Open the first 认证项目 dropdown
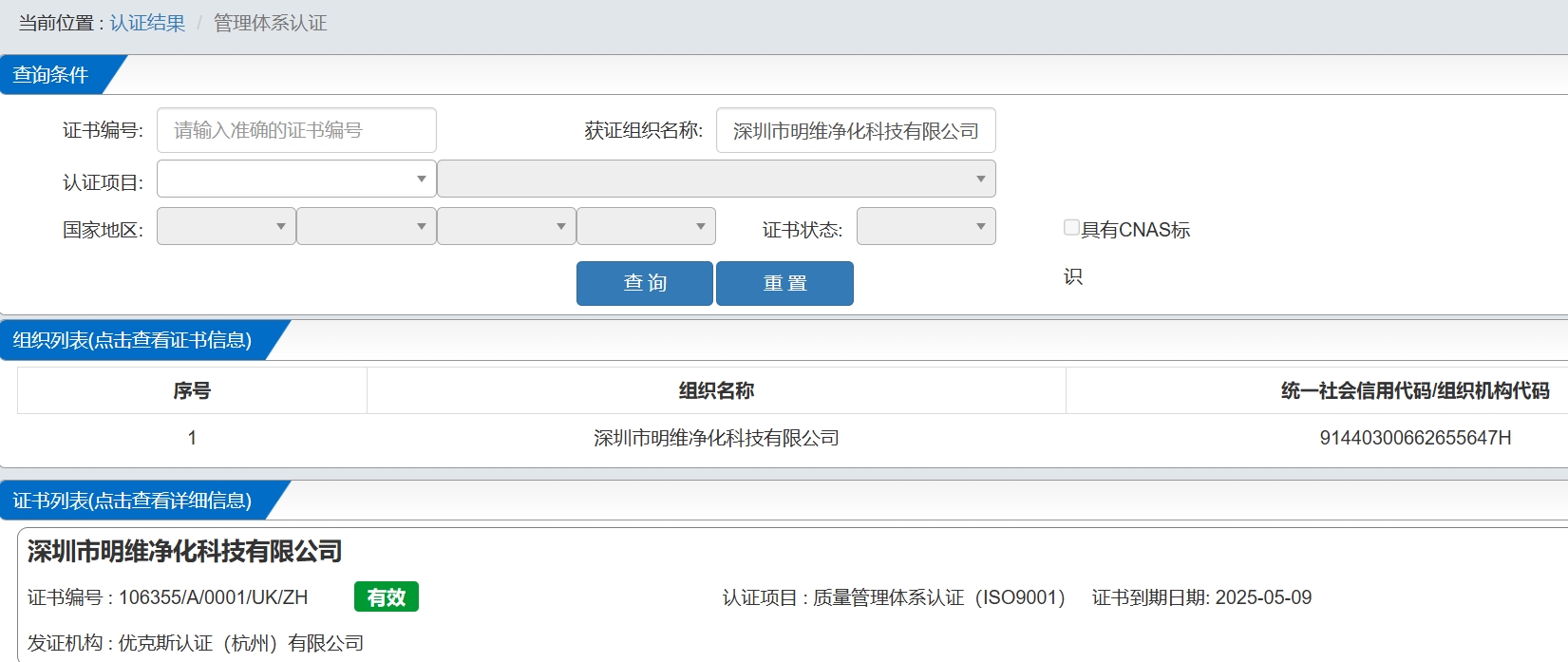The height and width of the screenshot is (662, 1568). (x=296, y=179)
